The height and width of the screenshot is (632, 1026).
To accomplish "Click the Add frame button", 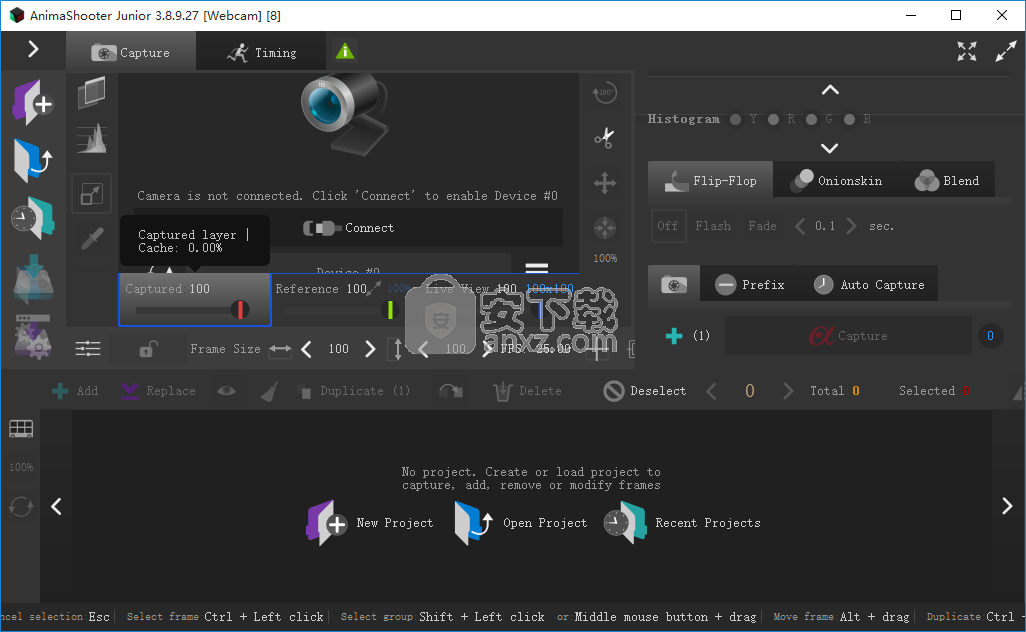I will [75, 391].
